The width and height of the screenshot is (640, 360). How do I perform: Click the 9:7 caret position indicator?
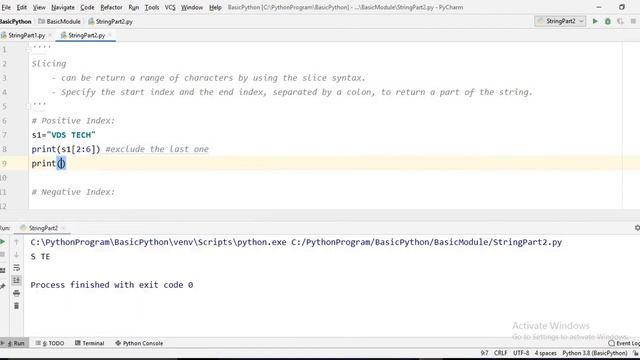pos(484,353)
